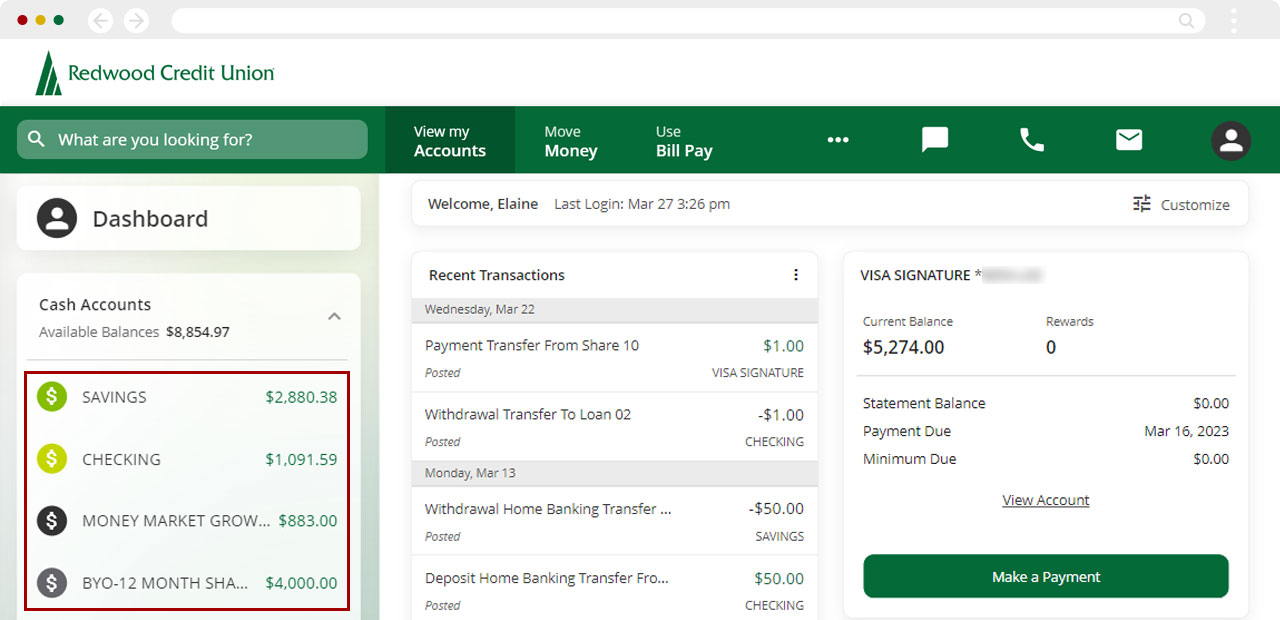The width and height of the screenshot is (1280, 620).
Task: Click the Redwood Credit Union logo
Action: tap(155, 73)
